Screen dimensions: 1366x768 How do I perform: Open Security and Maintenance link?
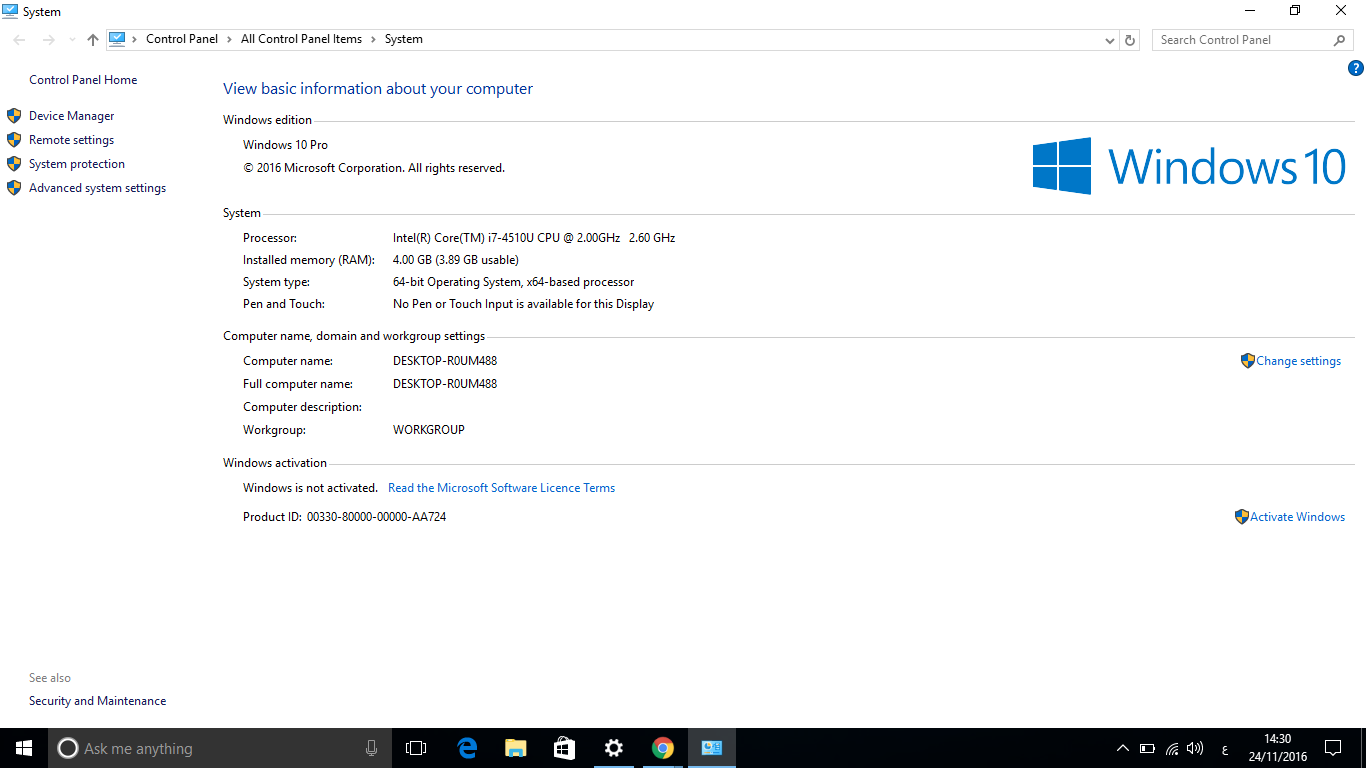point(97,701)
